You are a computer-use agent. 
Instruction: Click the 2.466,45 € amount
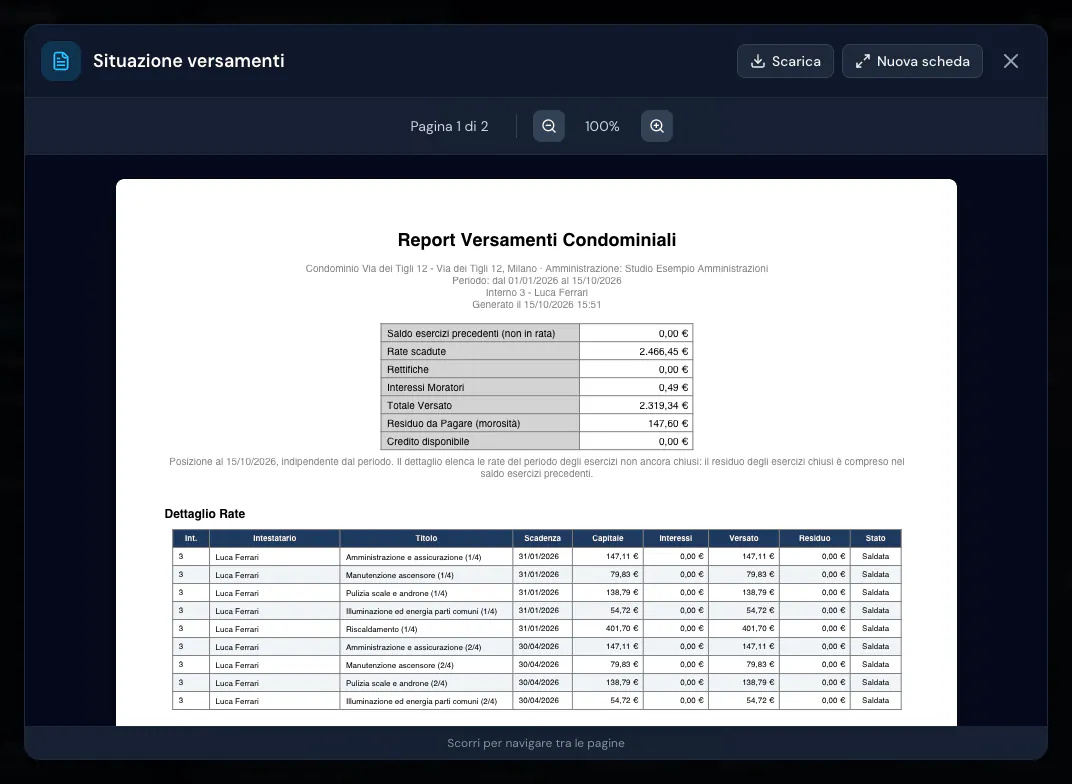click(663, 351)
